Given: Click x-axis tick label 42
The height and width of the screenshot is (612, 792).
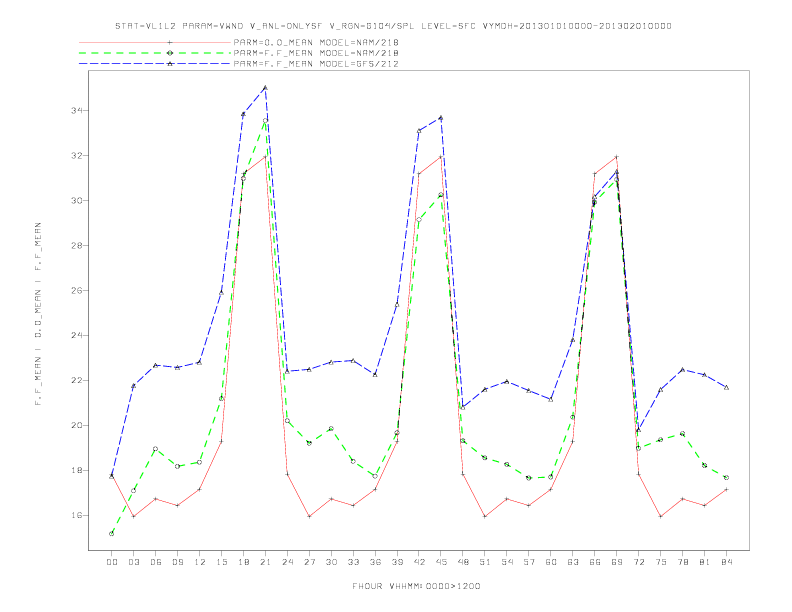Looking at the screenshot, I should (419, 562).
